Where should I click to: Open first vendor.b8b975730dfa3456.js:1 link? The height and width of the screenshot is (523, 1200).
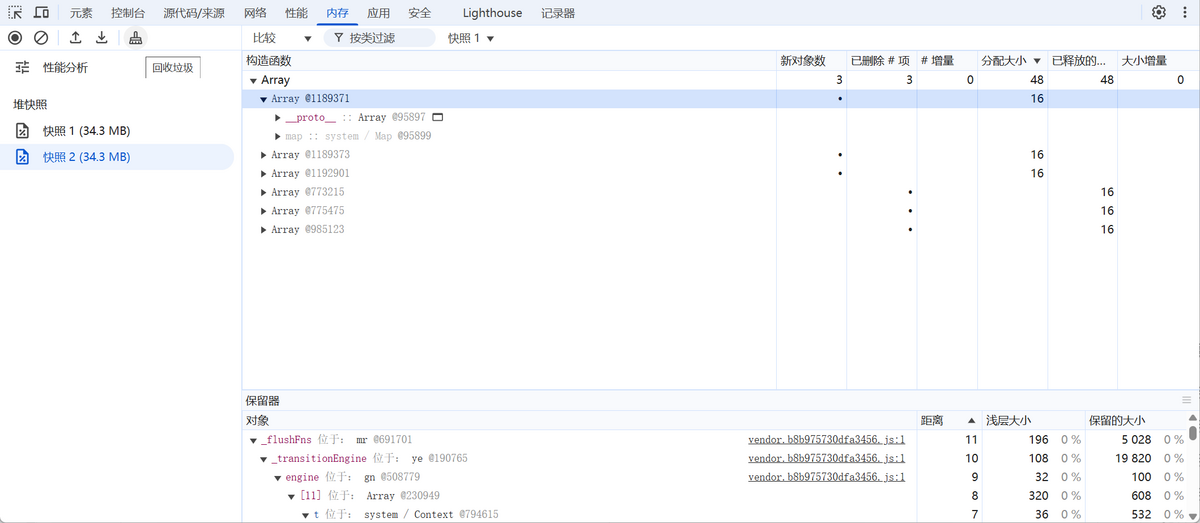click(826, 440)
